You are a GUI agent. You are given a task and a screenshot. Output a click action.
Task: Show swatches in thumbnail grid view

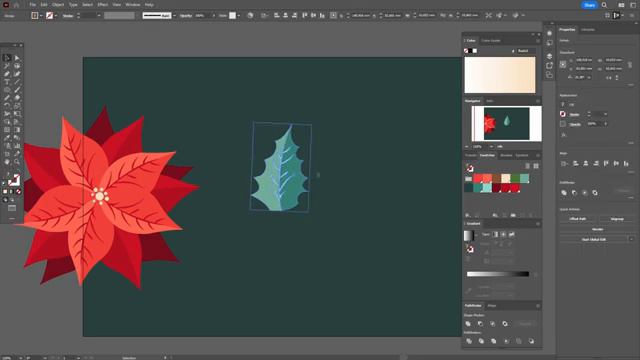pyautogui.click(x=536, y=166)
